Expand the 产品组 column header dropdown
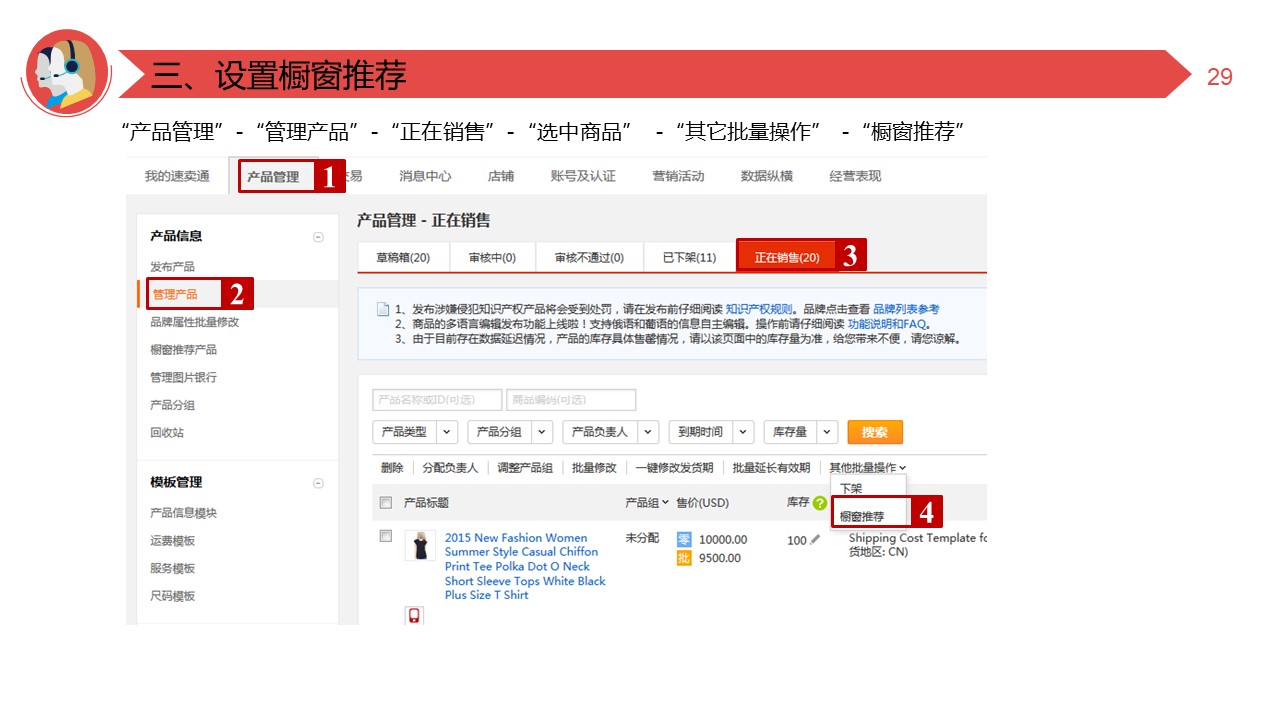This screenshot has height=720, width=1280. (647, 503)
